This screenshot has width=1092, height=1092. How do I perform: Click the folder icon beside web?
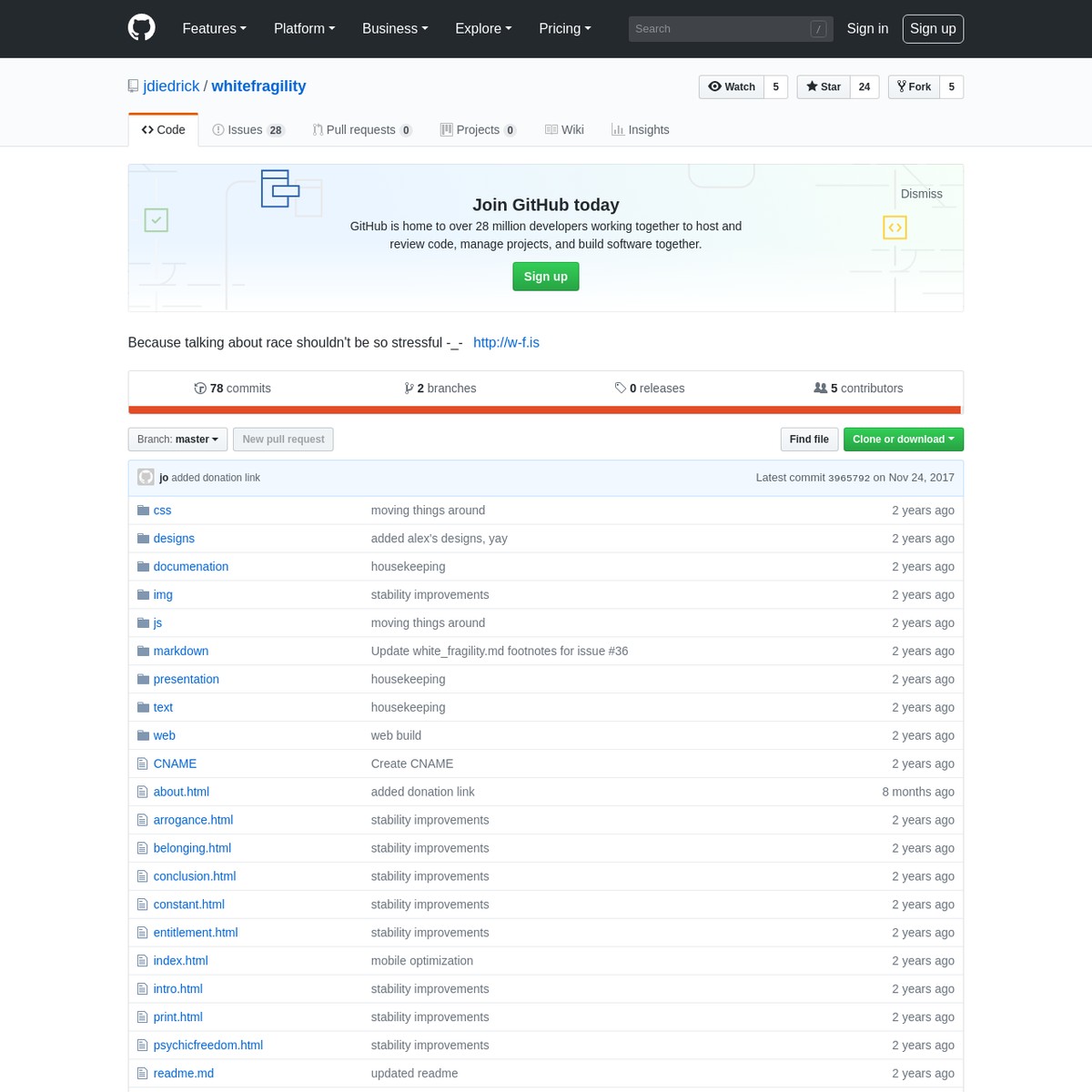click(143, 736)
